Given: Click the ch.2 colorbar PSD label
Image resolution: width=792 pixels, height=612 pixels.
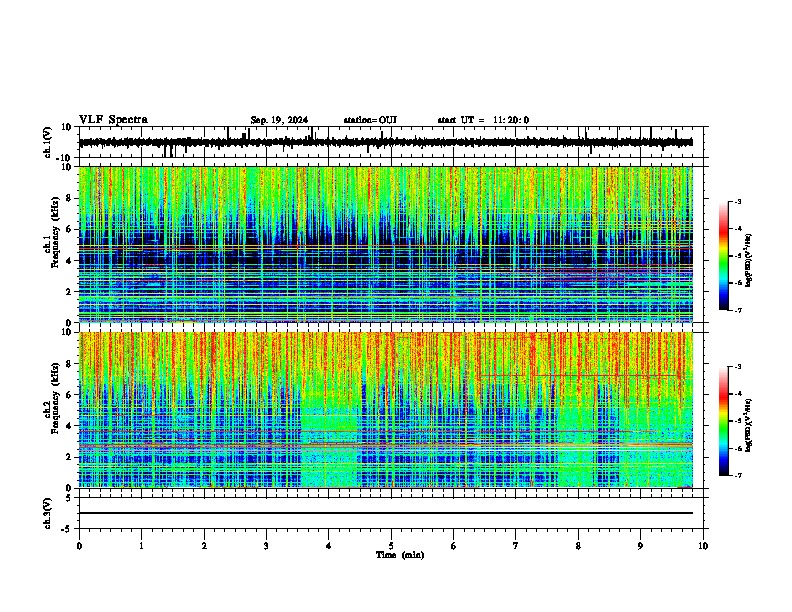Looking at the screenshot, I should click(749, 425).
